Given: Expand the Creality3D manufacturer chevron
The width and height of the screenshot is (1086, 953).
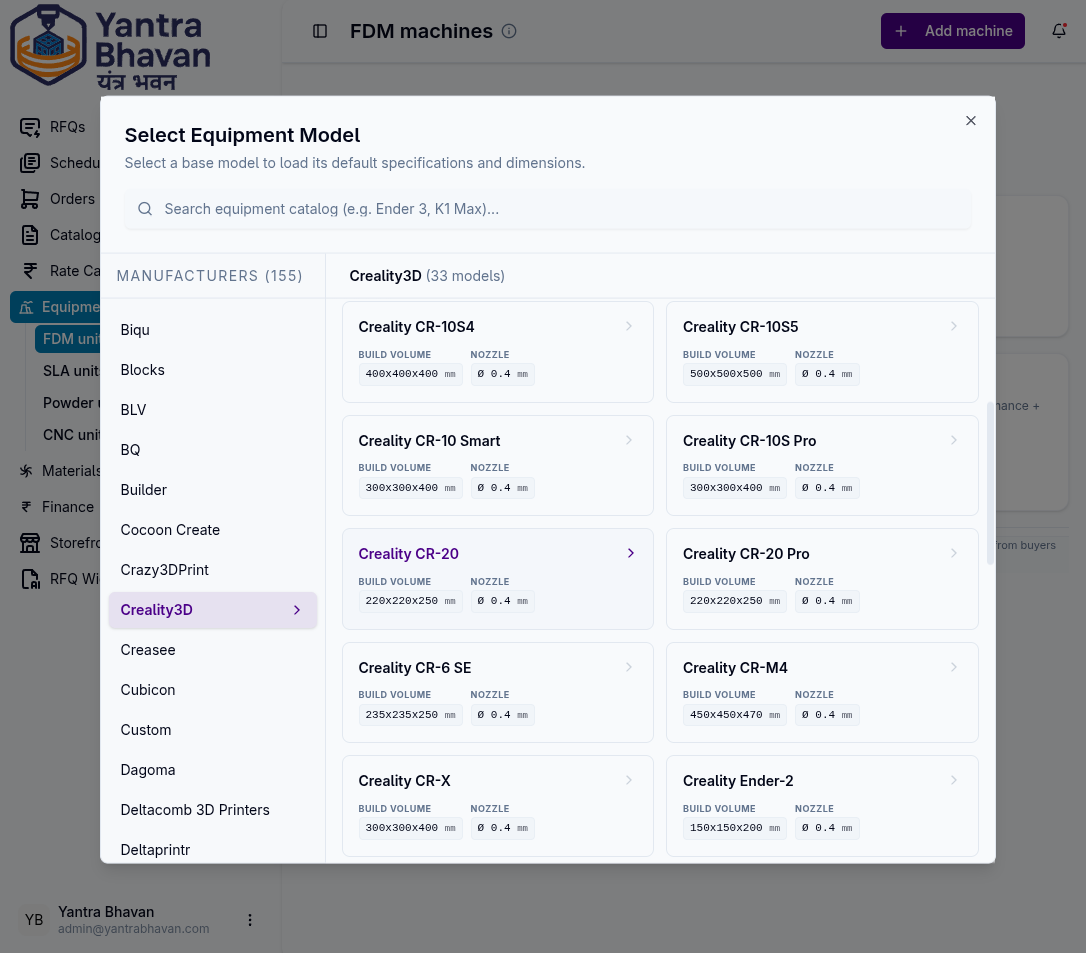Looking at the screenshot, I should (297, 610).
